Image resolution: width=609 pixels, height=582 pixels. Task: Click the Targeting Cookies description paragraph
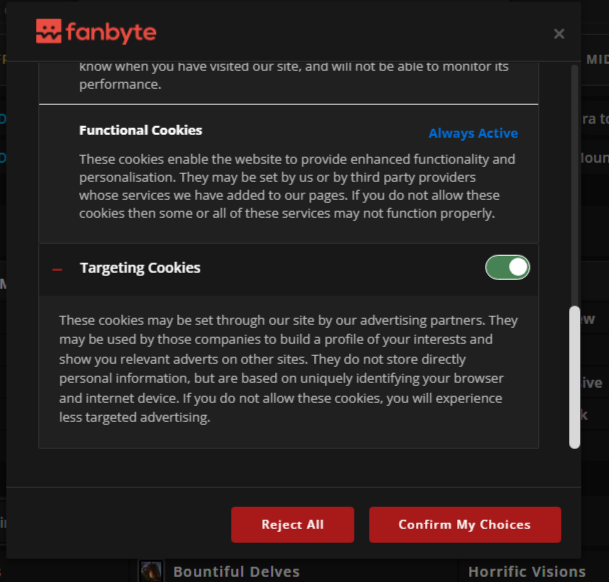tap(288, 369)
